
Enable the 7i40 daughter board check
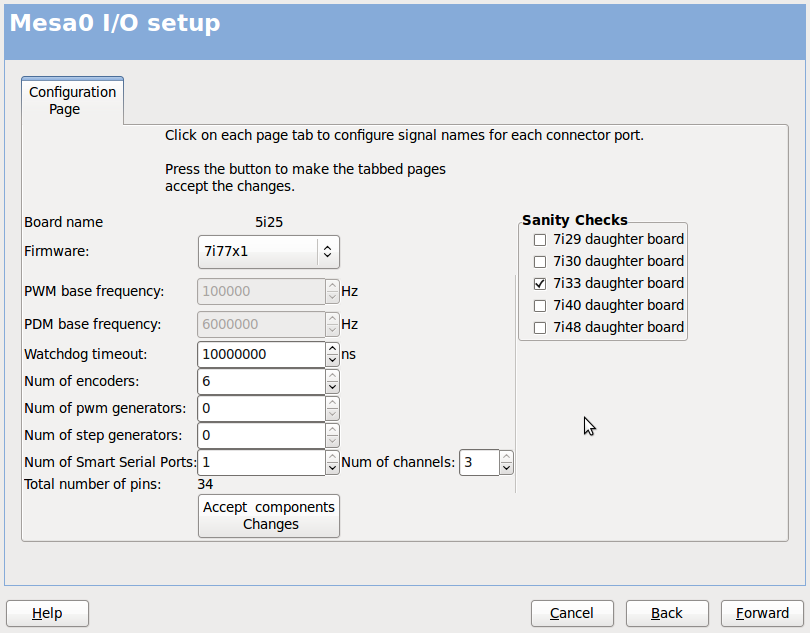pos(540,306)
